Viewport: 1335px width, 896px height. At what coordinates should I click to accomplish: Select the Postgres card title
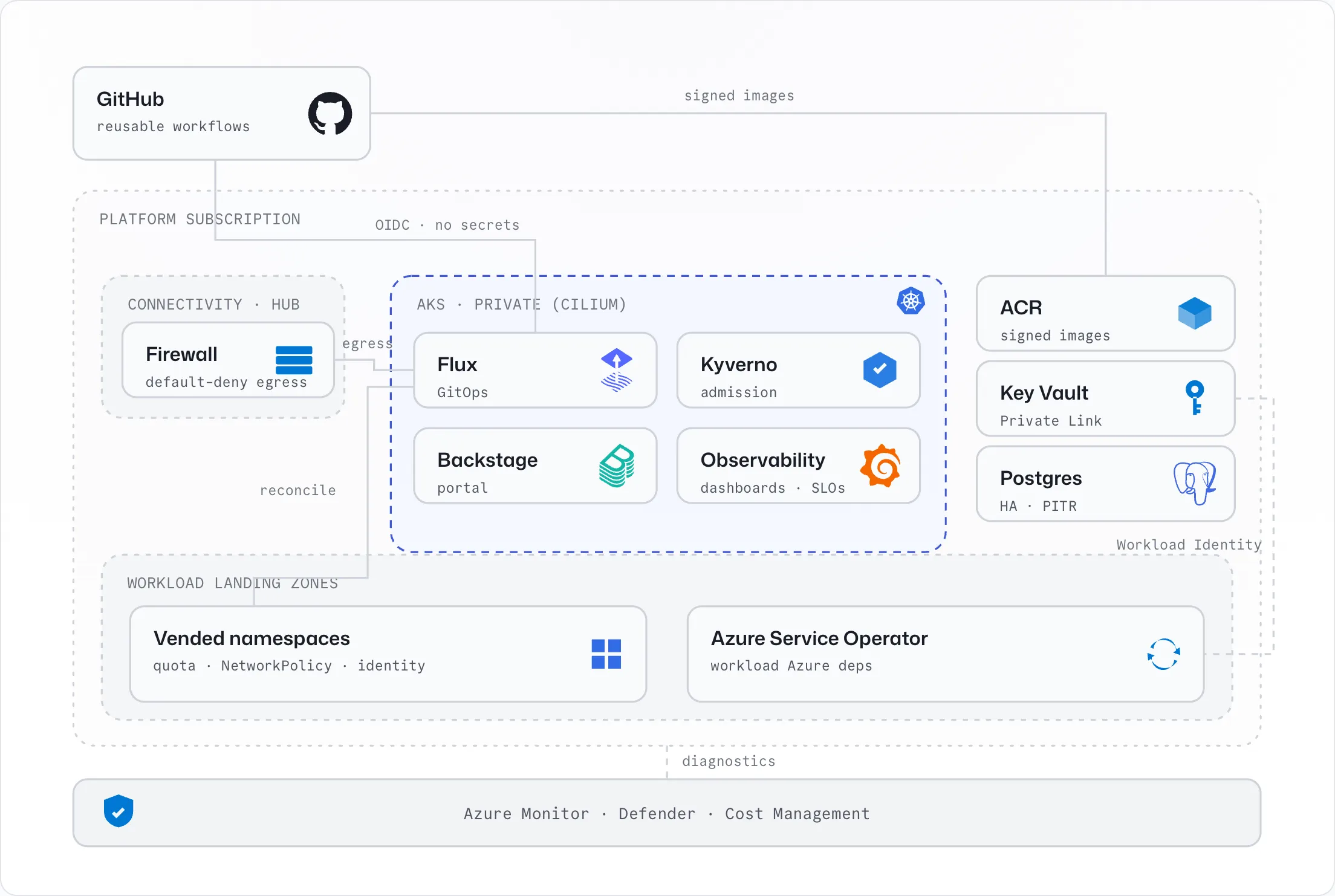(x=1041, y=478)
